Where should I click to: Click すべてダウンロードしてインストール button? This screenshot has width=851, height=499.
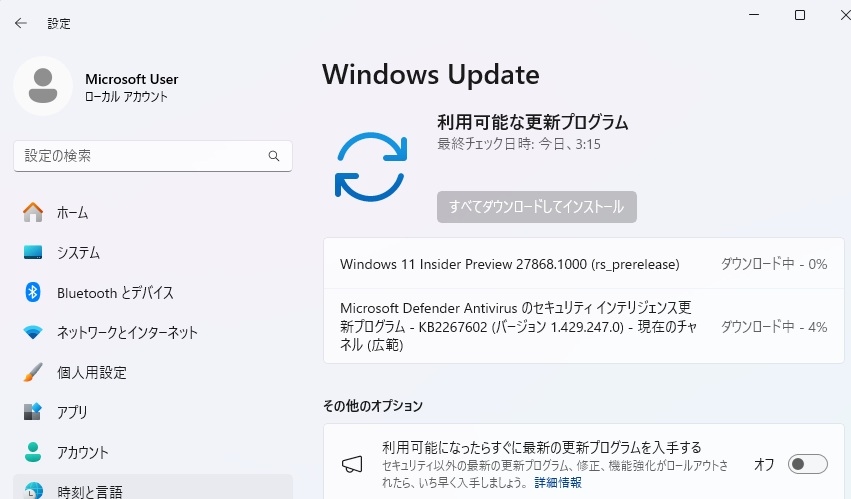click(536, 207)
